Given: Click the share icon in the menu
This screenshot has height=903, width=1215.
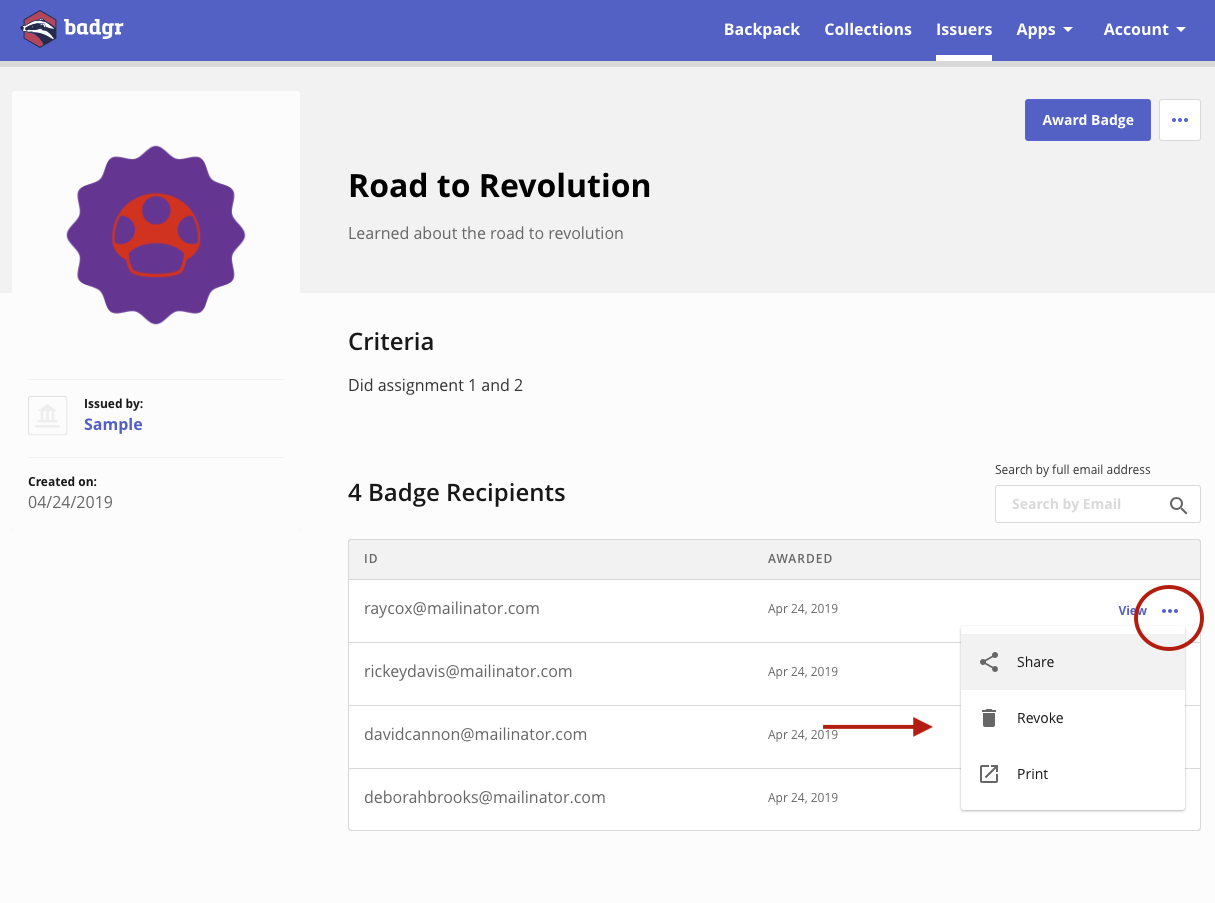Looking at the screenshot, I should click(x=989, y=662).
